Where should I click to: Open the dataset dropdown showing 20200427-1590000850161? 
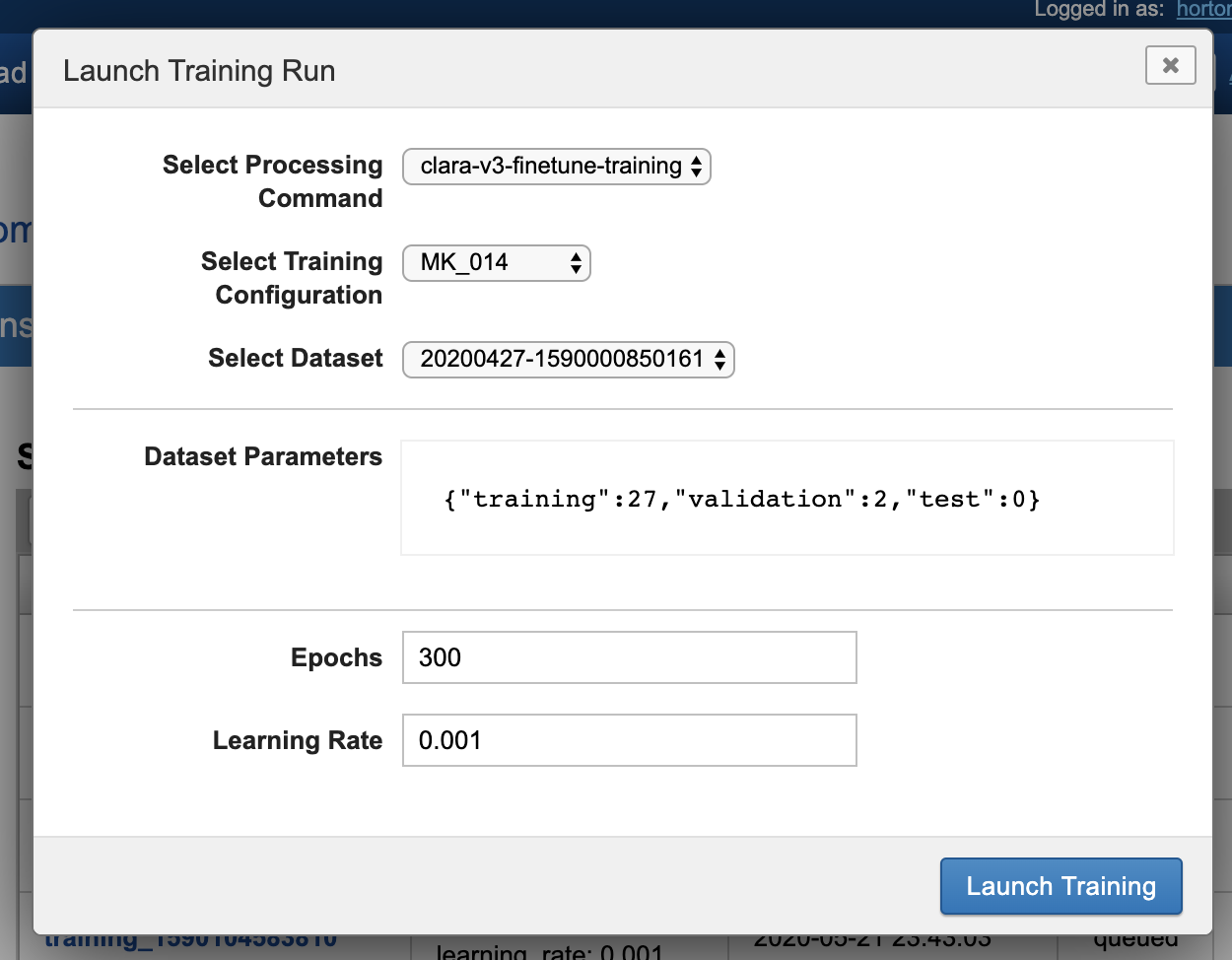click(x=568, y=360)
